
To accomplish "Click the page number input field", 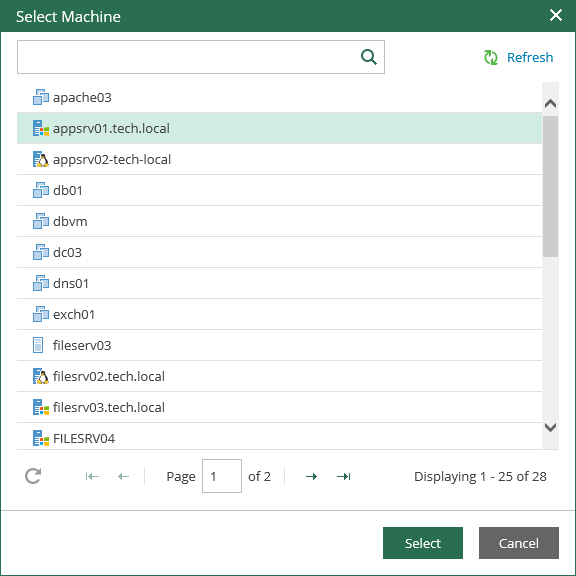I will pyautogui.click(x=222, y=476).
